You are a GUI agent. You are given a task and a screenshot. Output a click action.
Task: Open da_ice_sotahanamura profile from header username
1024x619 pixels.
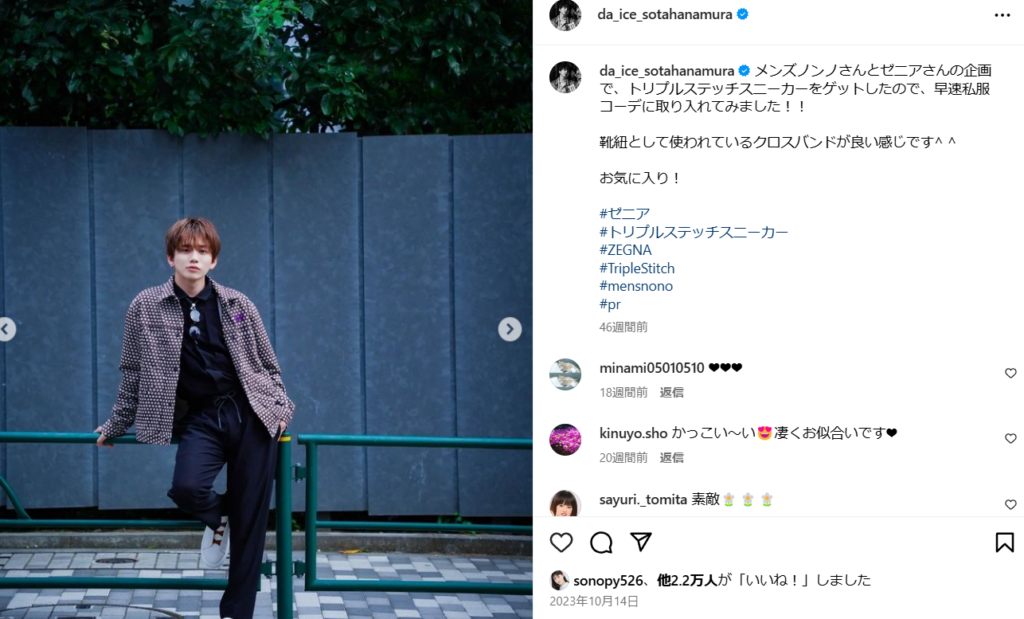coord(664,14)
